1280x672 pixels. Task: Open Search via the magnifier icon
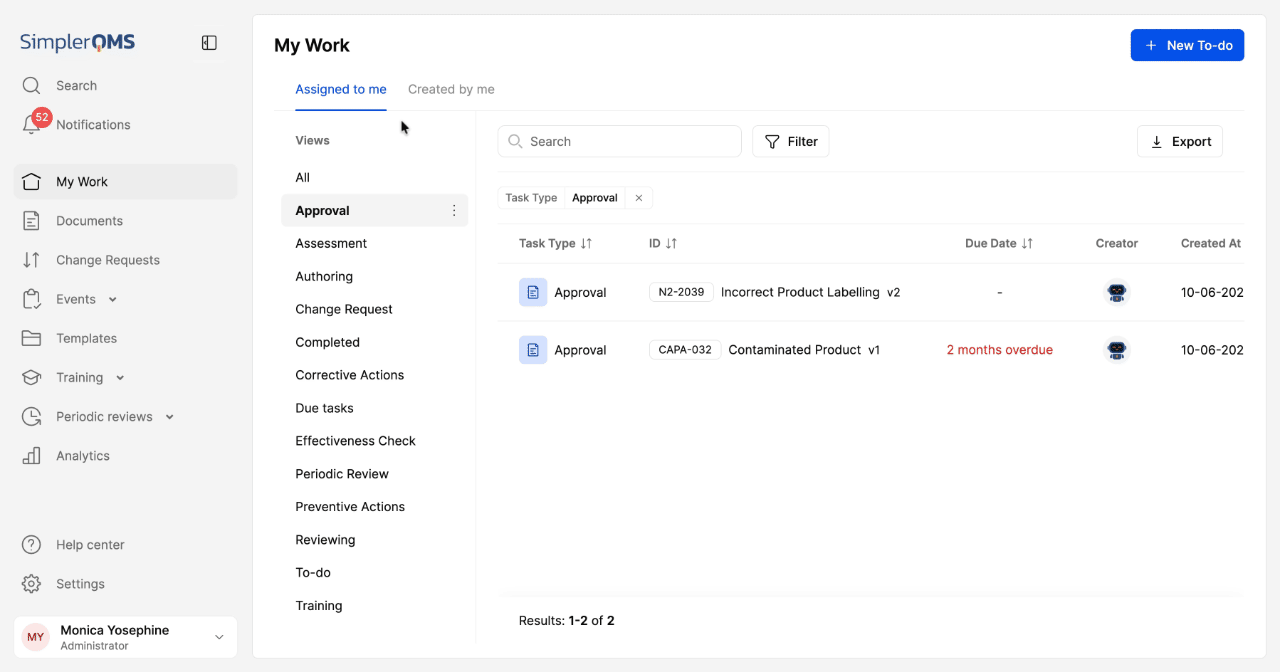point(31,86)
